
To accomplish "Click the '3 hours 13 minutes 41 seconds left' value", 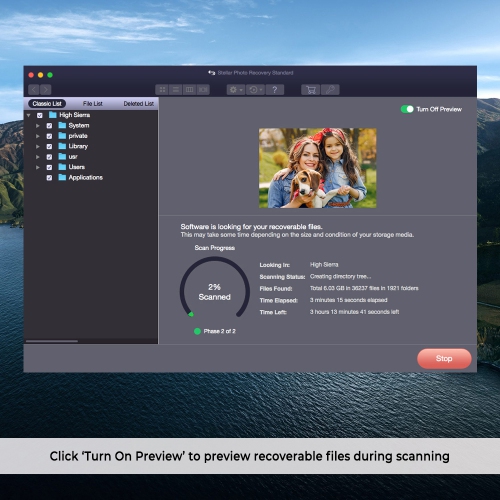I will pyautogui.click(x=354, y=312).
